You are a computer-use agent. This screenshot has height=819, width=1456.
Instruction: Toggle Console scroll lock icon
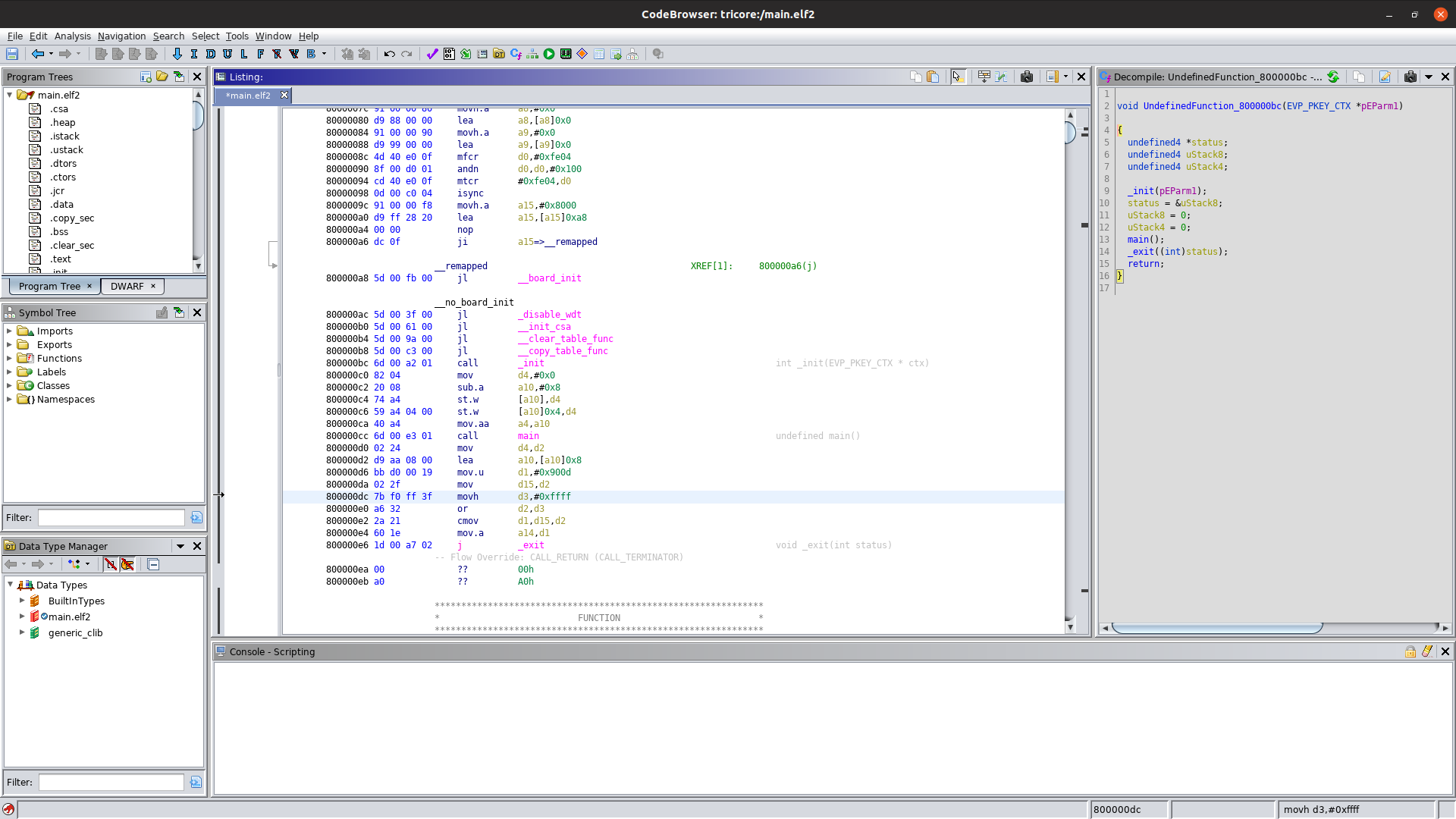click(1410, 651)
